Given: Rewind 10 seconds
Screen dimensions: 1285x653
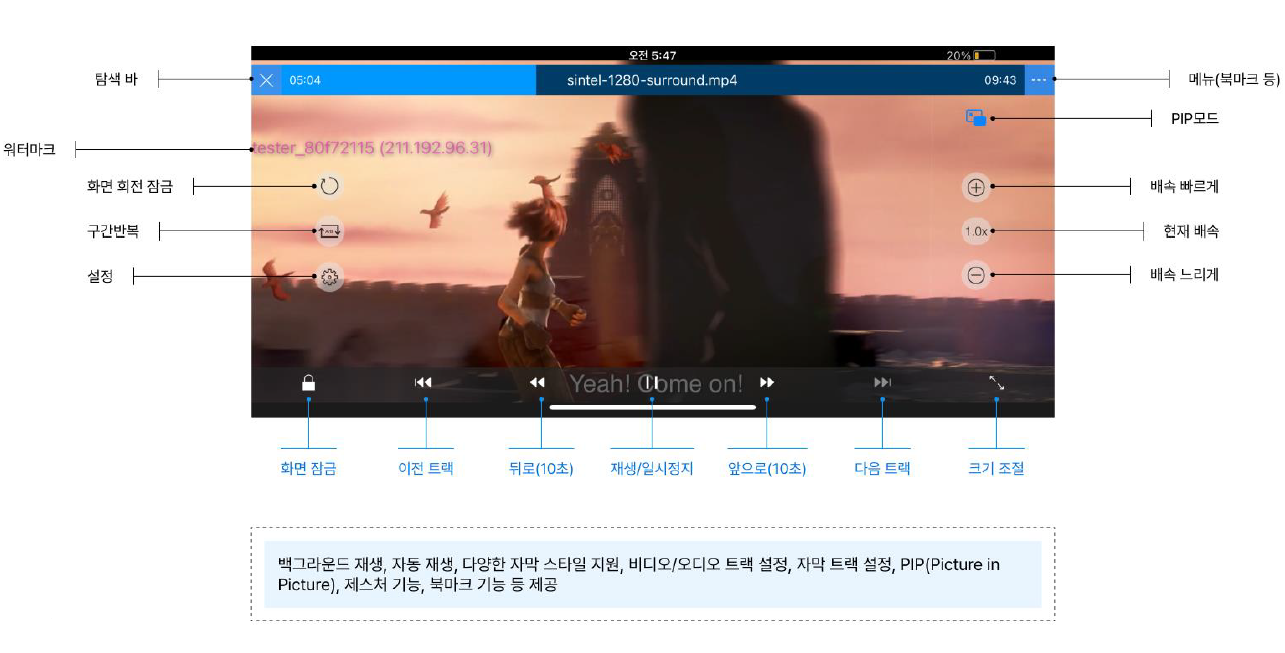Looking at the screenshot, I should point(538,382).
